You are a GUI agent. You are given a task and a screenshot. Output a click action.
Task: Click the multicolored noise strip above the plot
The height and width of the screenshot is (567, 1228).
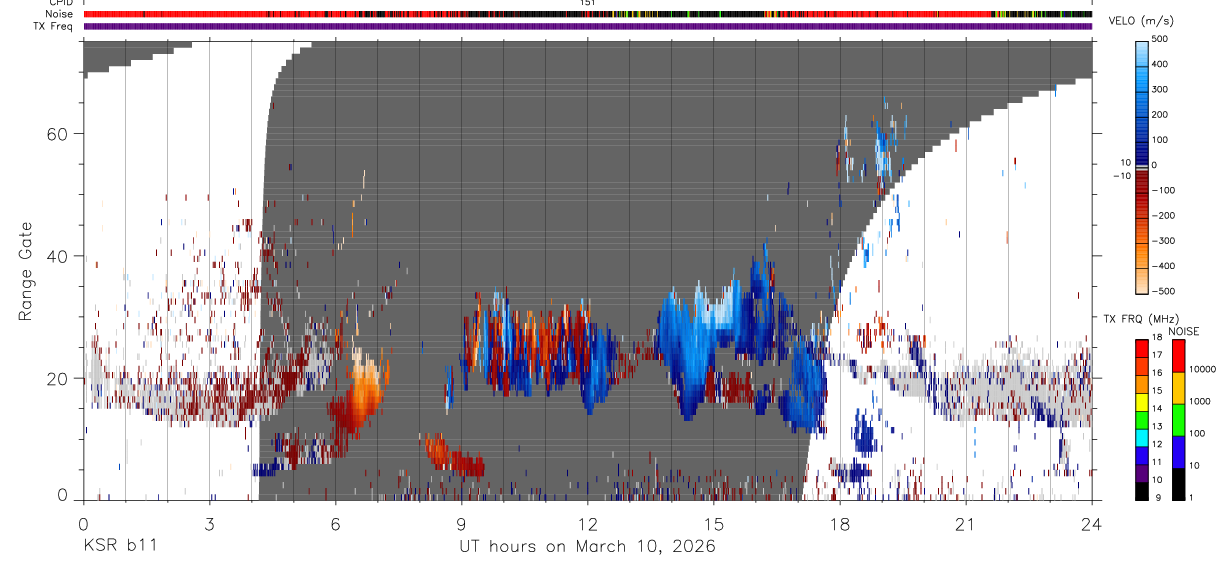click(587, 14)
